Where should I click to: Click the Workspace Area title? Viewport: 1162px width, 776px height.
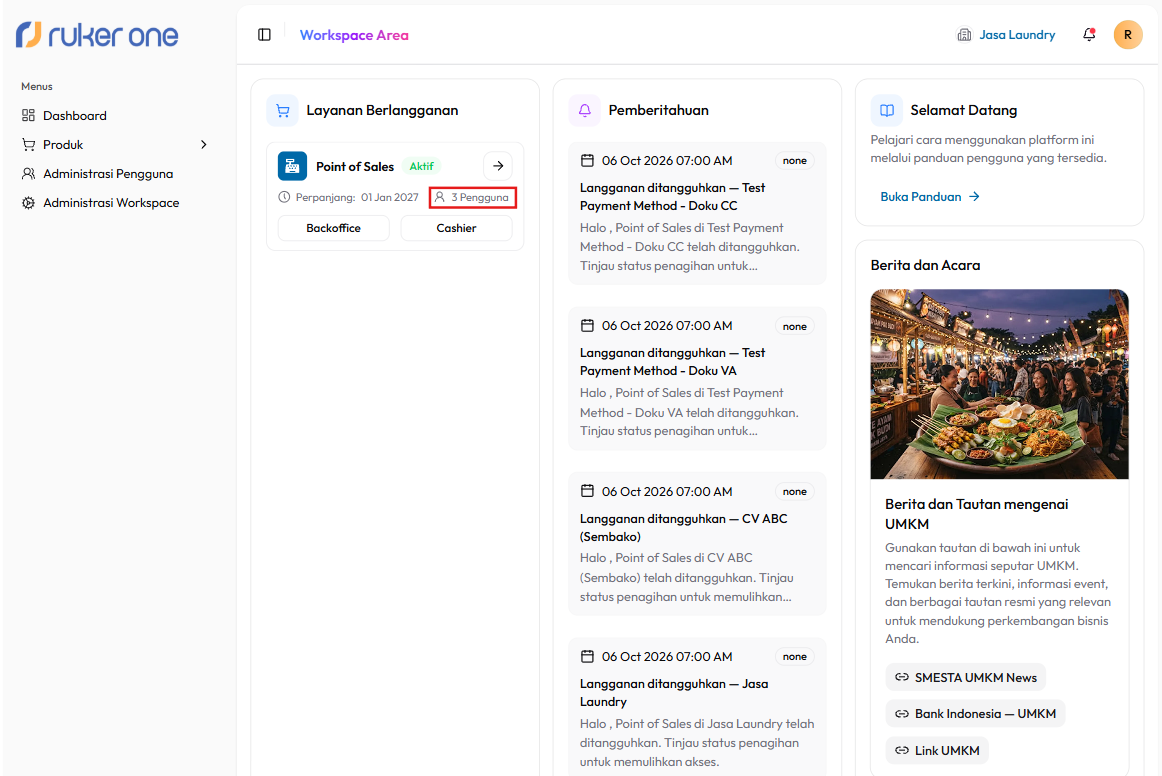354,35
